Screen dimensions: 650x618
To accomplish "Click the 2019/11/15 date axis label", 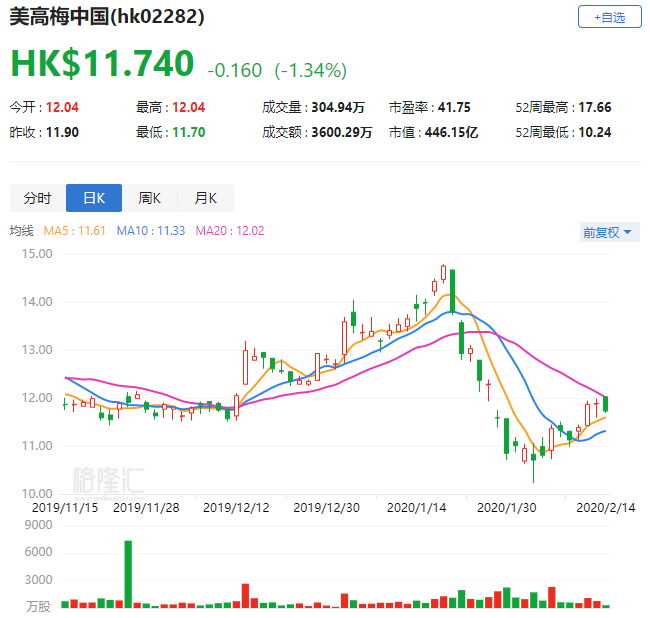I will point(65,507).
